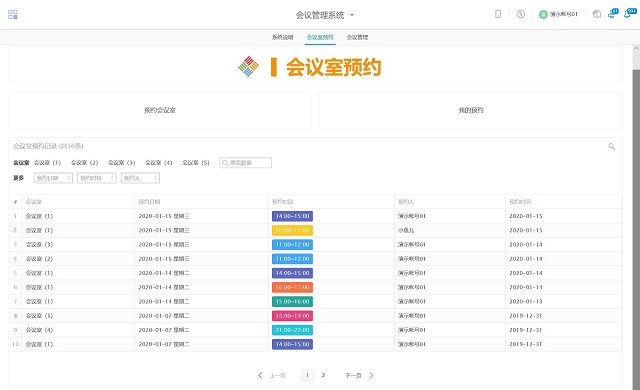Click 2020-01-07 星期二 date in row 8
This screenshot has width=640, height=390.
(164, 316)
